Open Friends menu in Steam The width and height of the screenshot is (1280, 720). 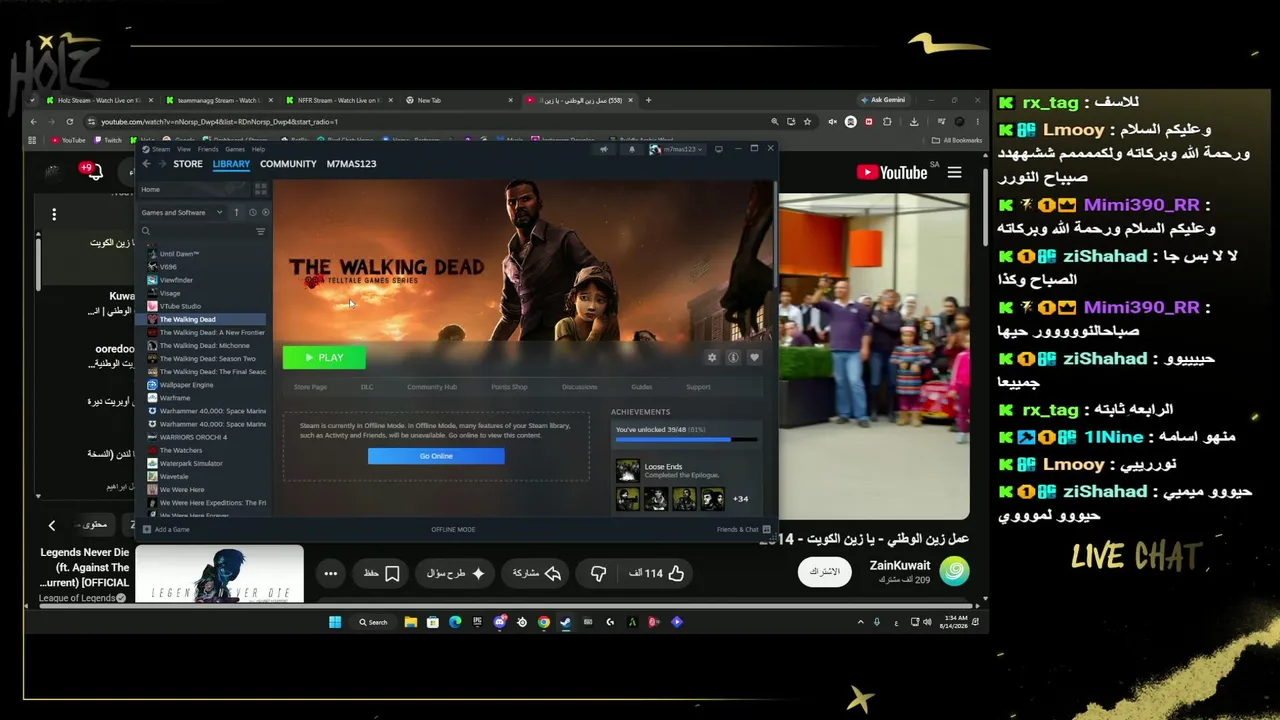pos(208,149)
